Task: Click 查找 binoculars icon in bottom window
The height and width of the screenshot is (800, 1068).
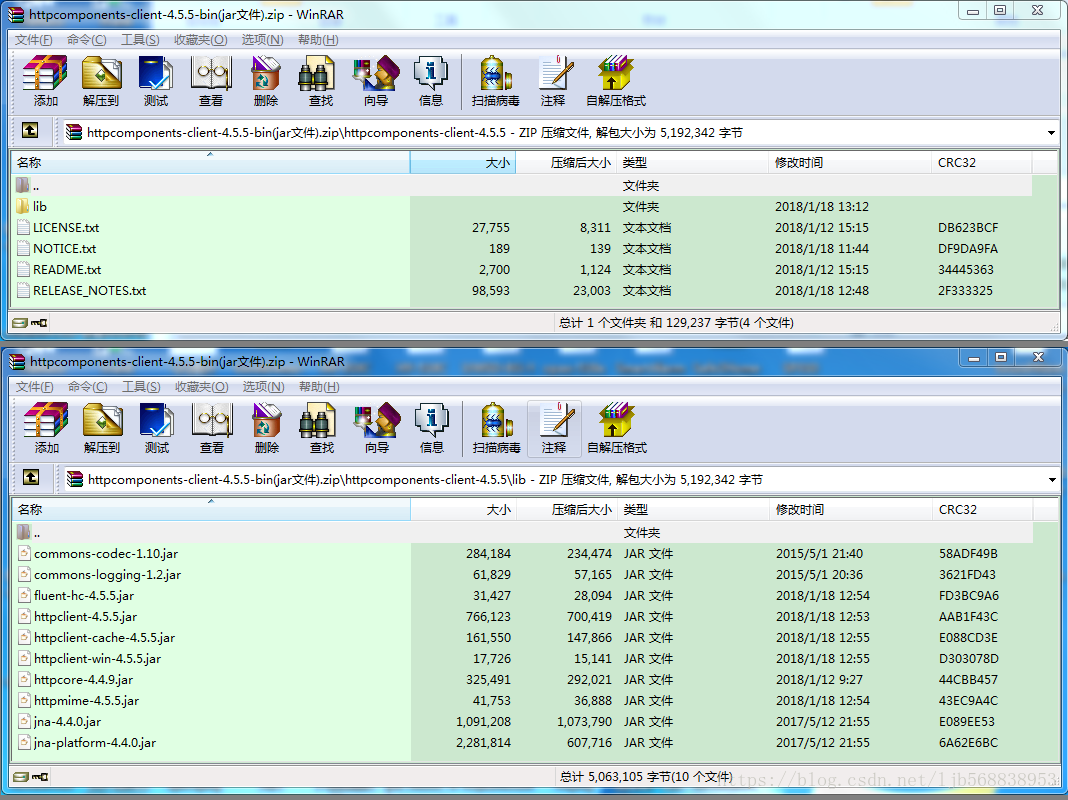Action: coord(321,428)
